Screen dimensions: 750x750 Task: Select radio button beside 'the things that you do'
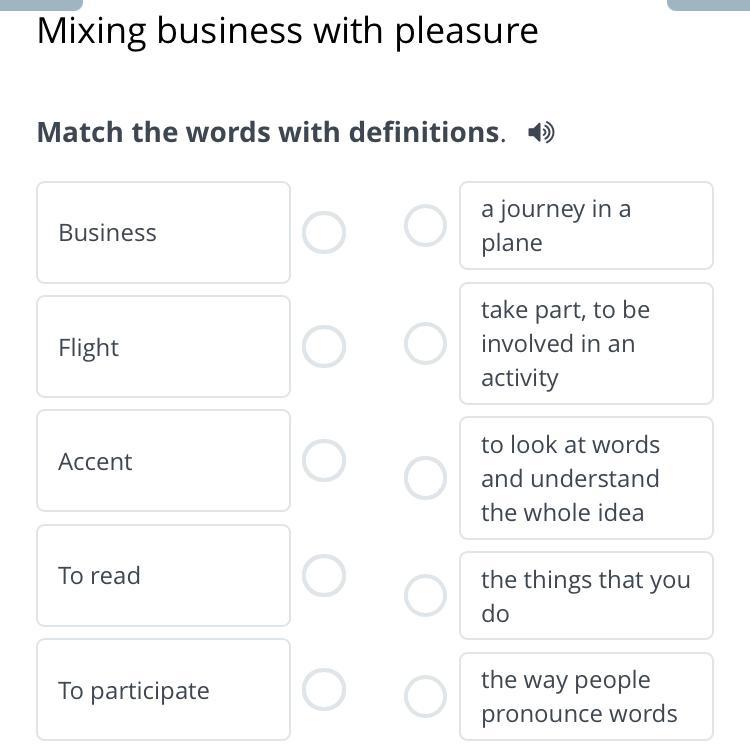(x=425, y=596)
